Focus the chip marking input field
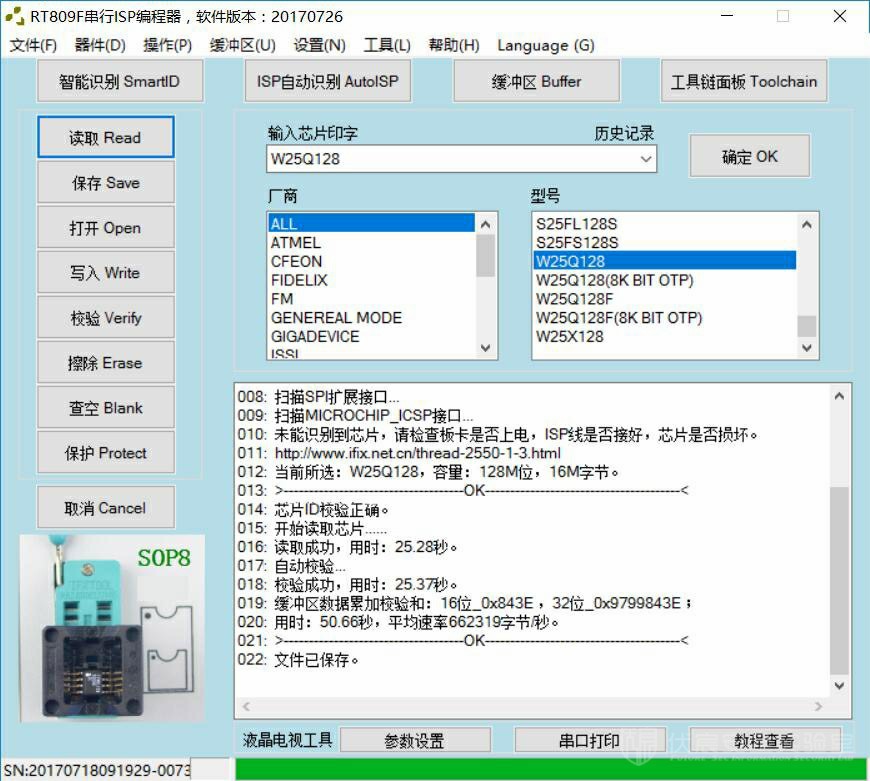 click(451, 159)
